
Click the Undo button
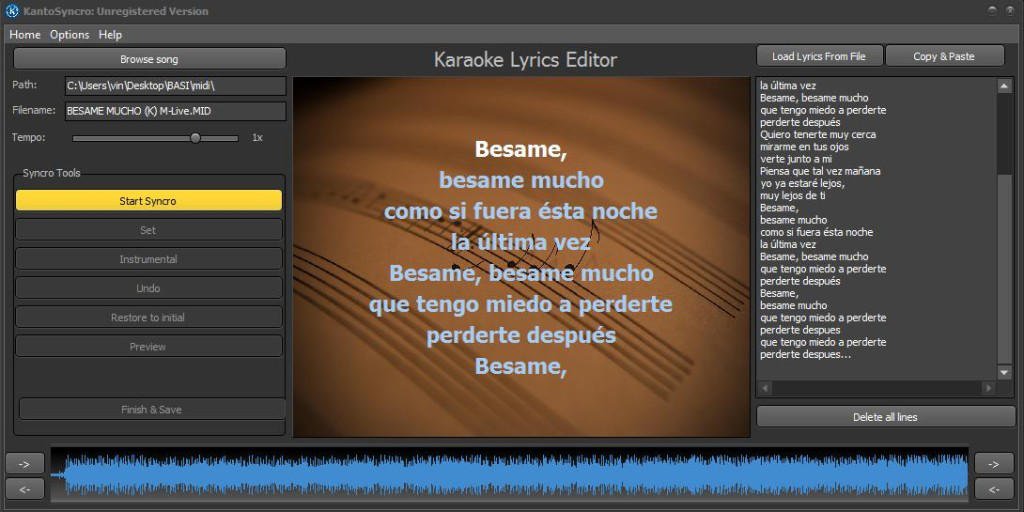[x=148, y=288]
